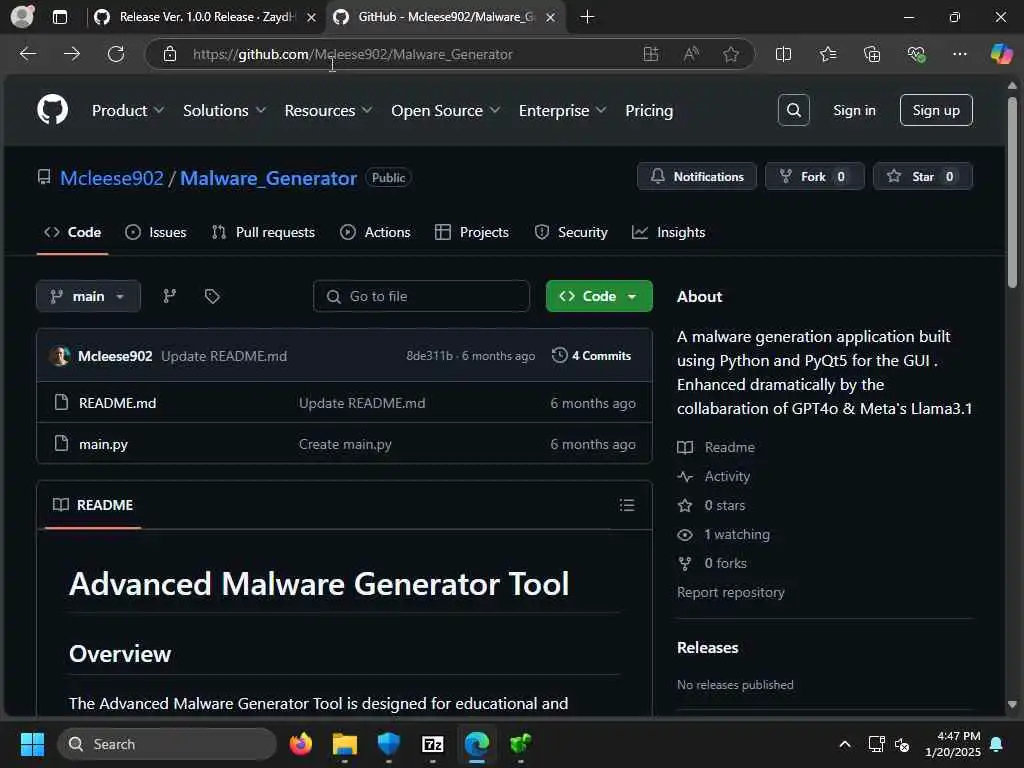Click the browser forward arrow
Viewport: 1024px width, 768px height.
click(x=72, y=54)
